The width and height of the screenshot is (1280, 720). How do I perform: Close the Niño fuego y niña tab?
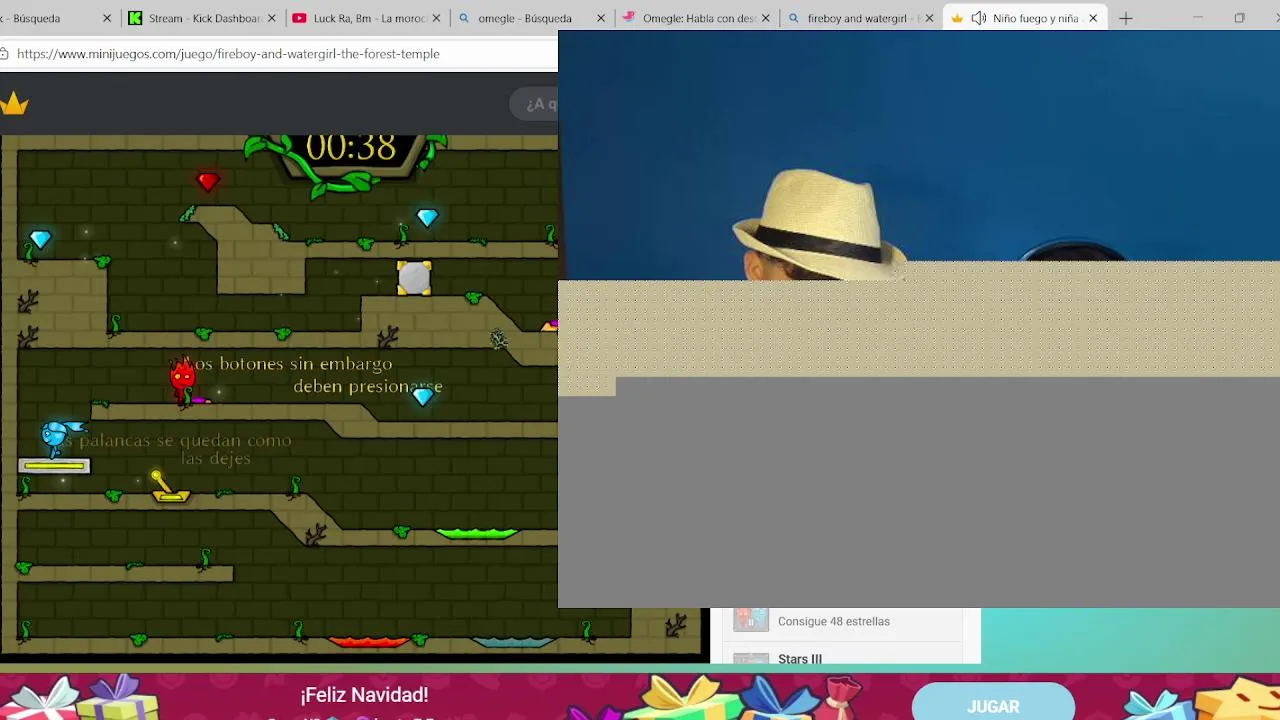pyautogui.click(x=1093, y=18)
